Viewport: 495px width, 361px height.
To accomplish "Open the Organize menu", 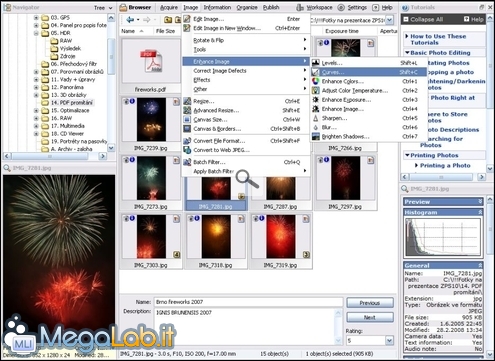I will point(247,7).
